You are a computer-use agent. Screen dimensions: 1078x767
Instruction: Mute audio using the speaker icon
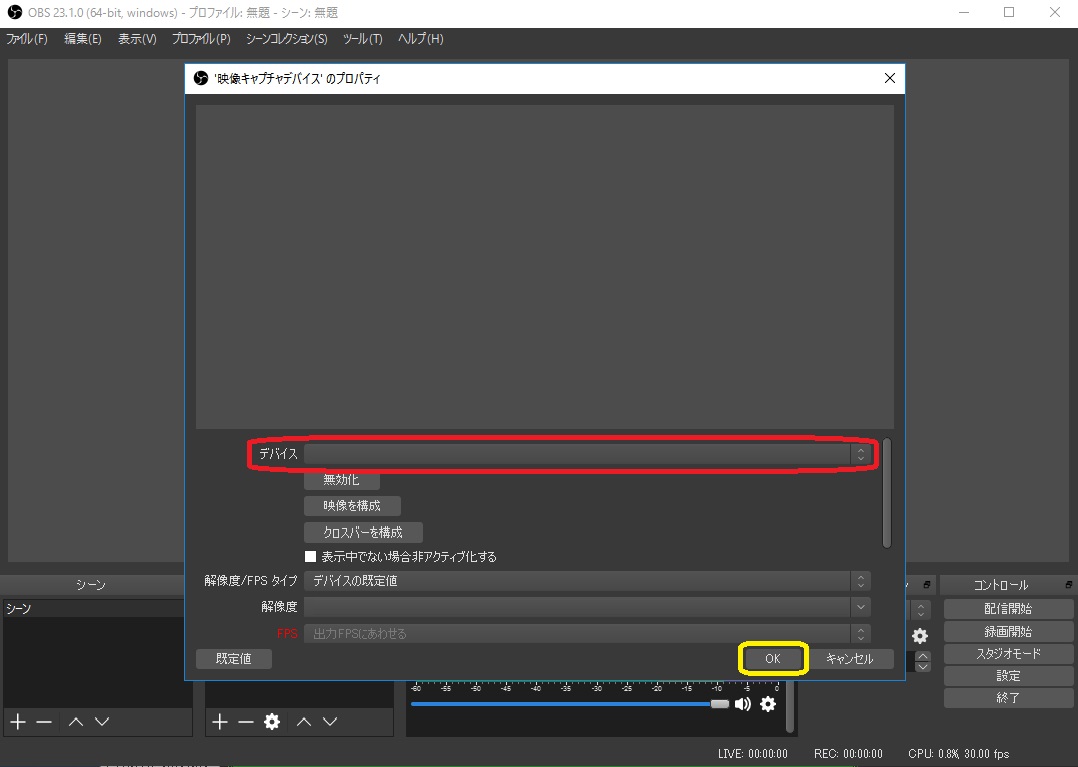click(x=743, y=704)
